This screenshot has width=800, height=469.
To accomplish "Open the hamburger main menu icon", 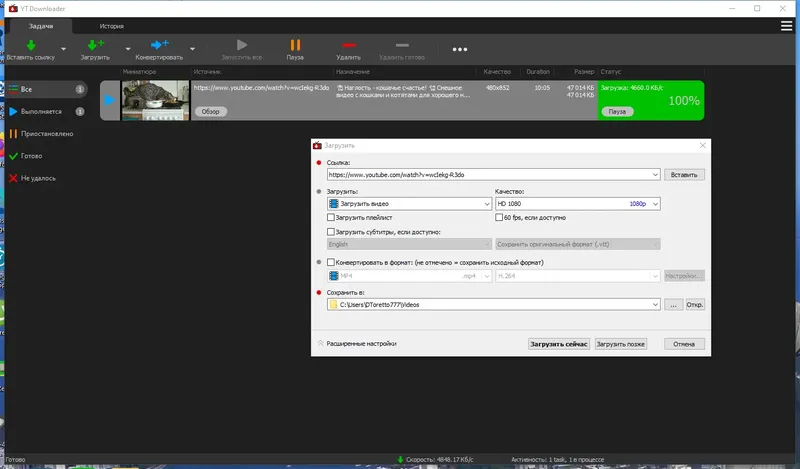I will click(786, 26).
